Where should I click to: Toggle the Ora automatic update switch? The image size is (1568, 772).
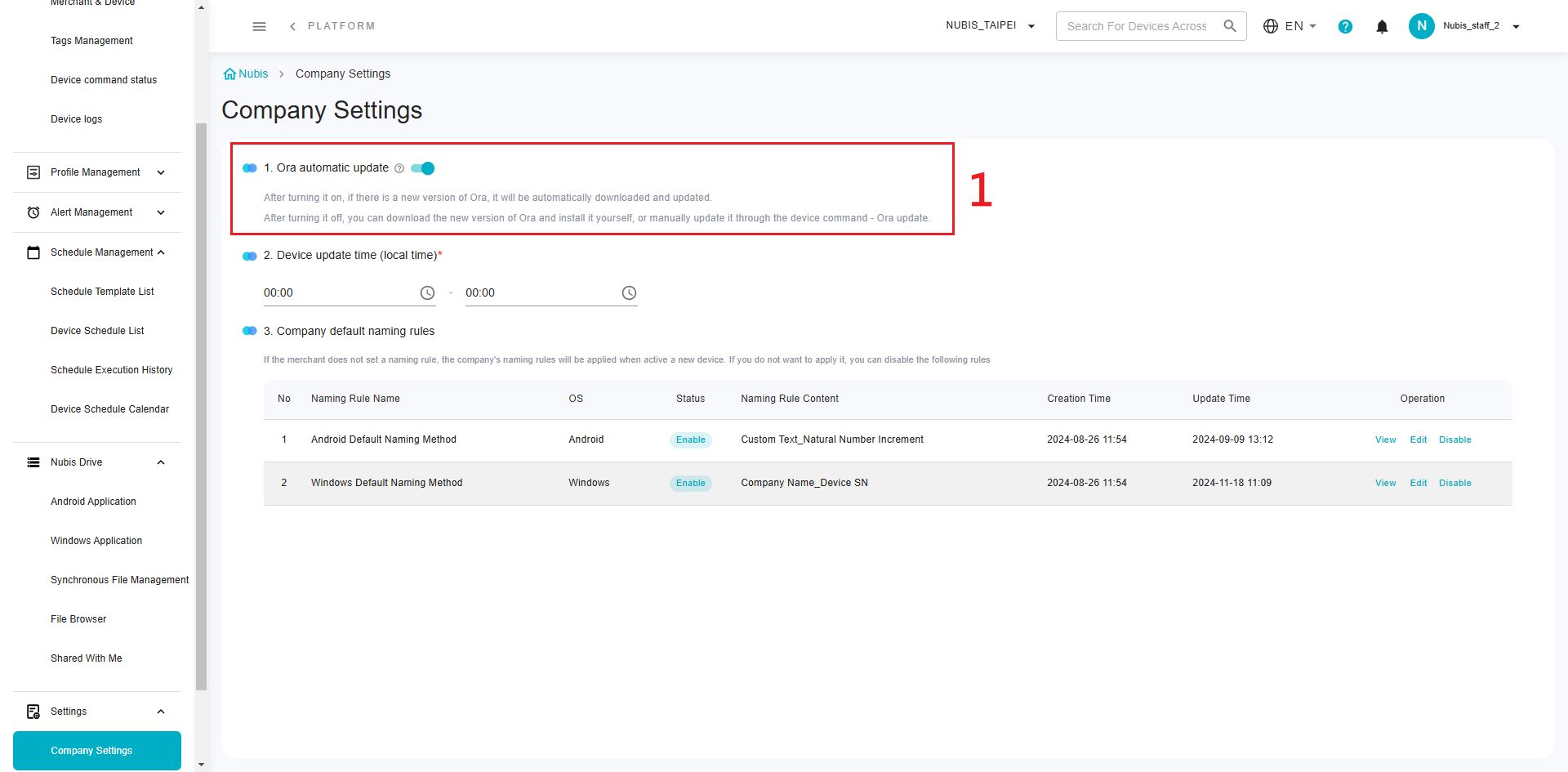422,168
